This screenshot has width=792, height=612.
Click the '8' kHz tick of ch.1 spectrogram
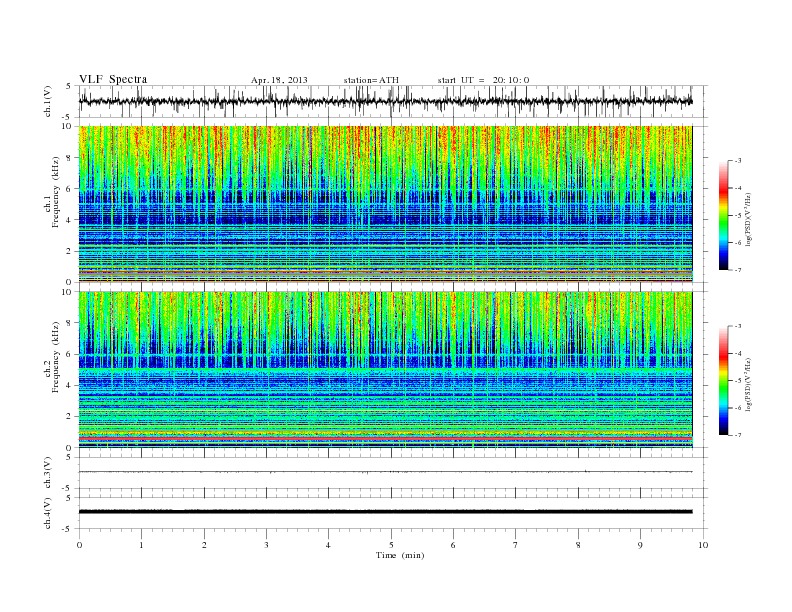70,158
